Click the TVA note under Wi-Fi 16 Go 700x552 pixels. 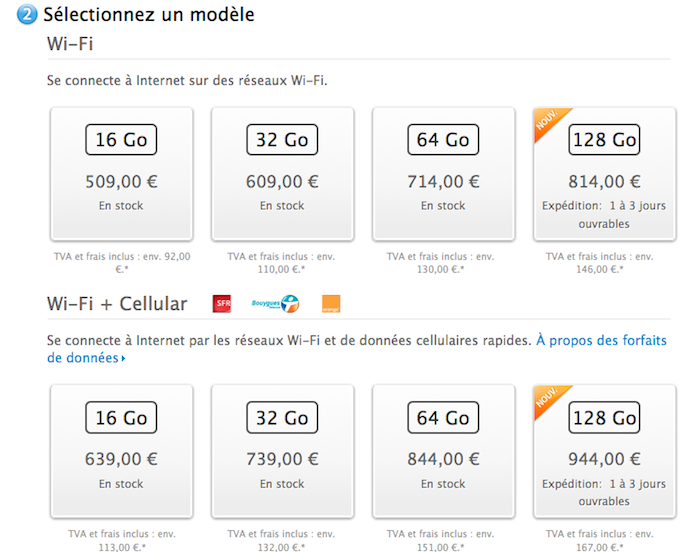coord(121,263)
